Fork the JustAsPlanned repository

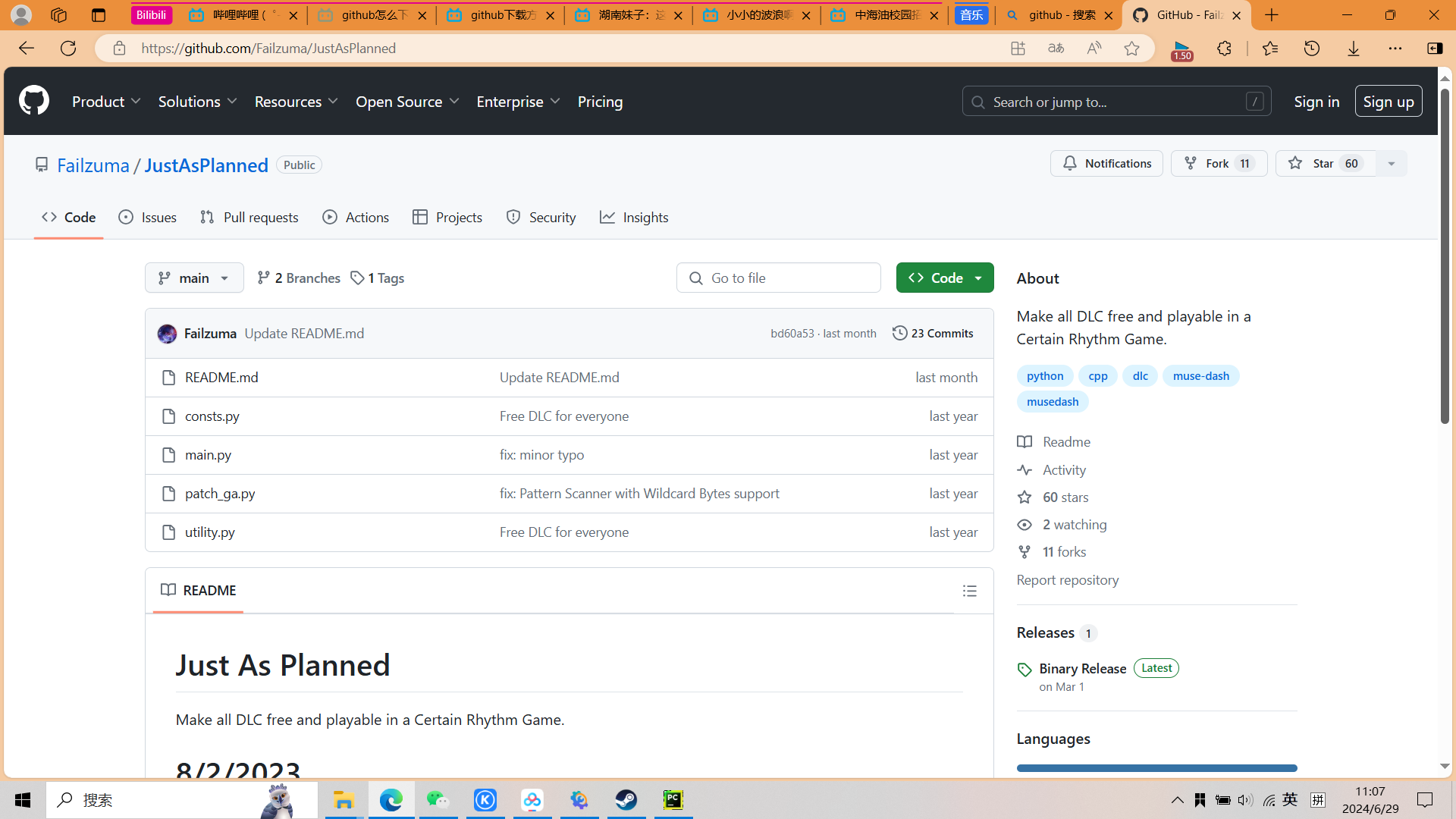[1219, 164]
